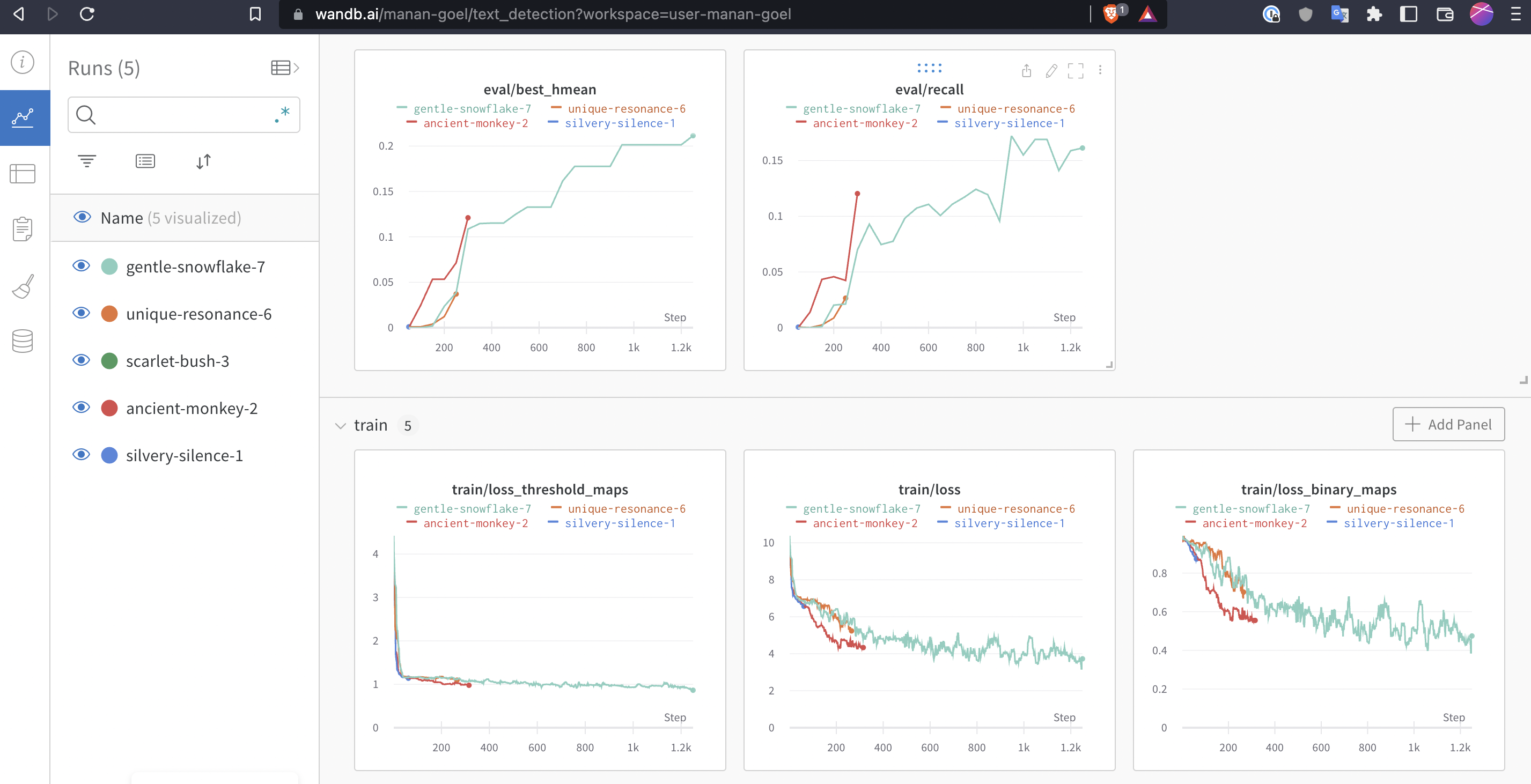The width and height of the screenshot is (1531, 784).
Task: Open Brave wallet icon
Action: [x=1445, y=13]
